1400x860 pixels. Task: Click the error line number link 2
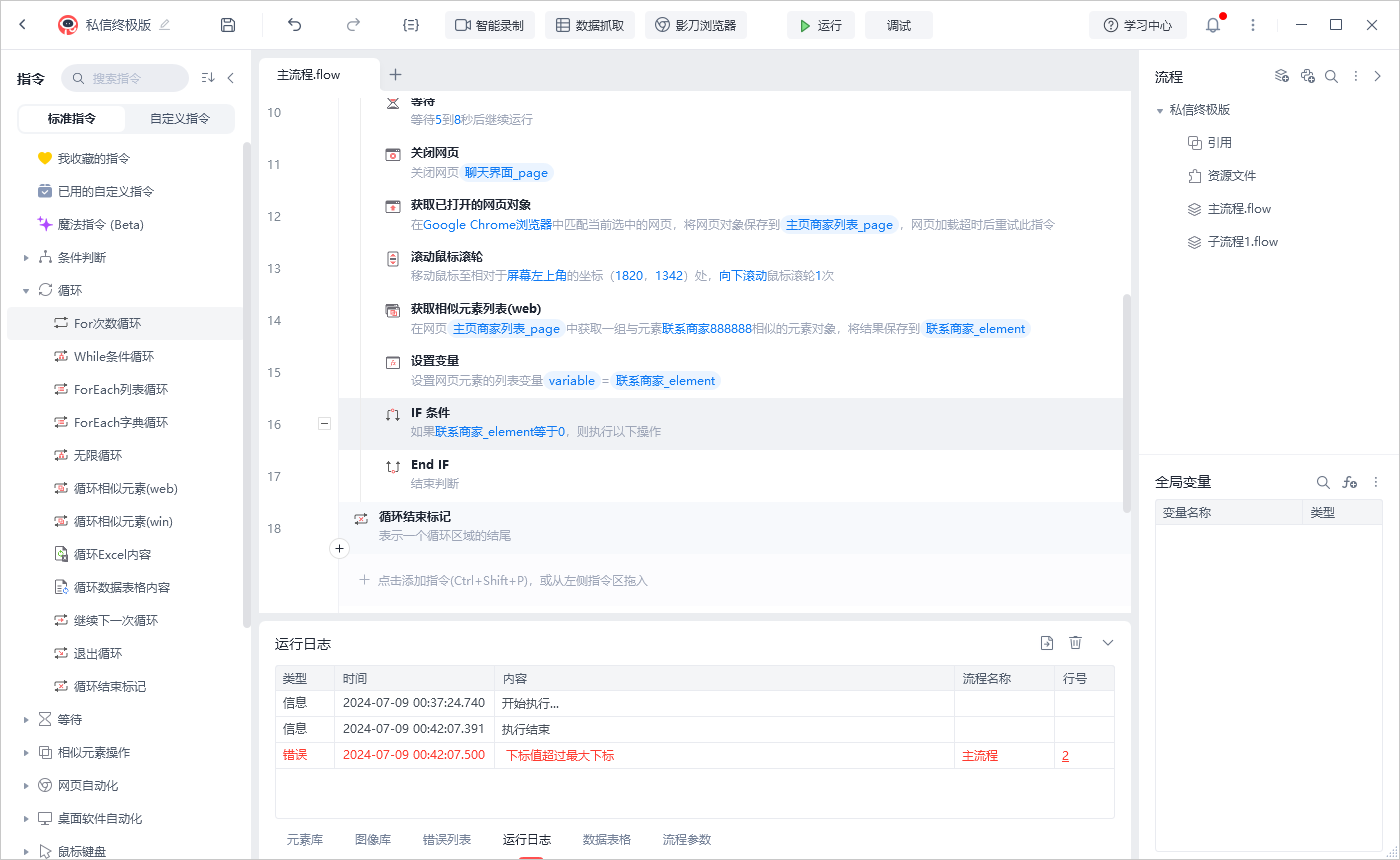(x=1065, y=756)
